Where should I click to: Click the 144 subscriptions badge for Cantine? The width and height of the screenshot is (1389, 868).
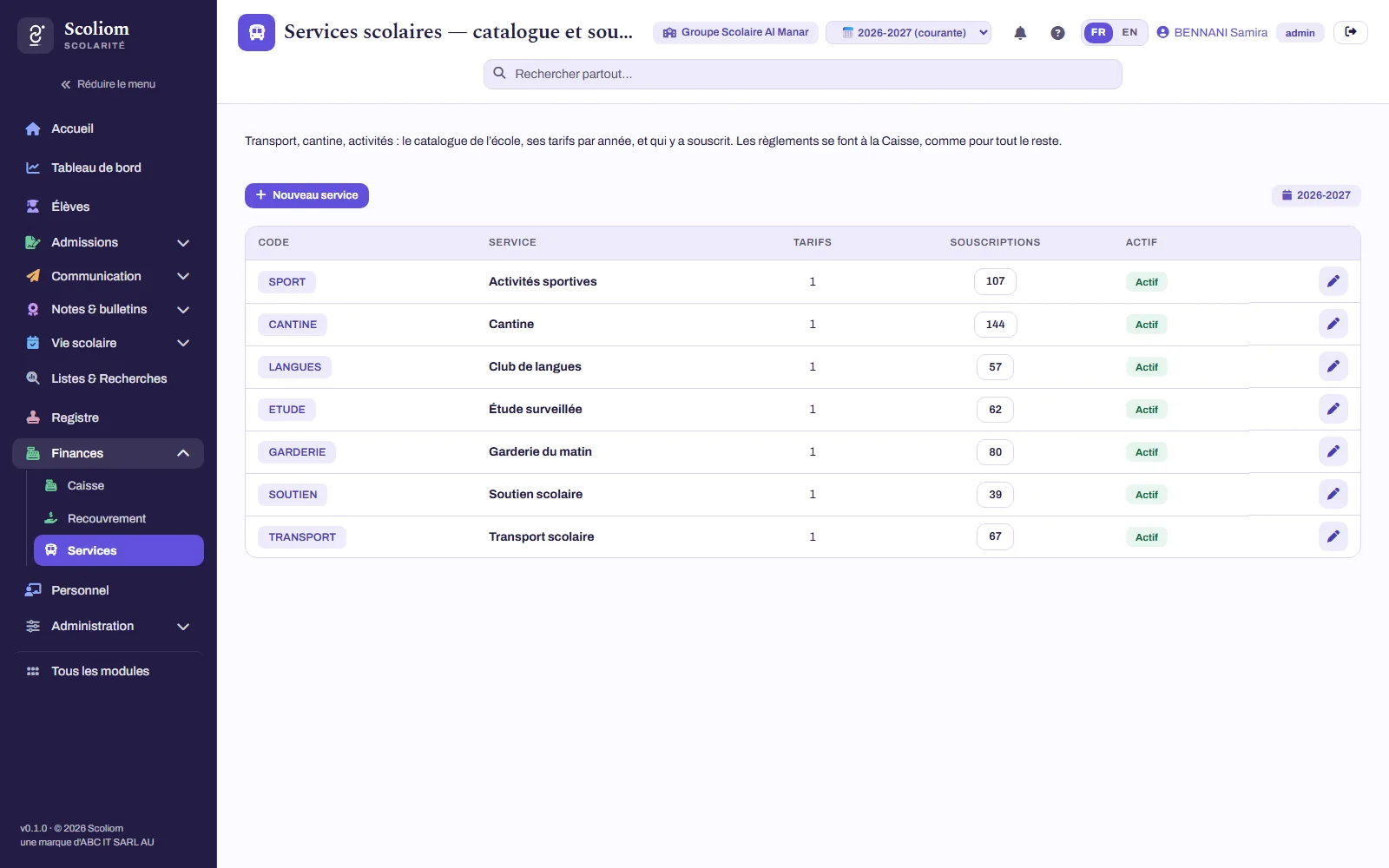[995, 324]
